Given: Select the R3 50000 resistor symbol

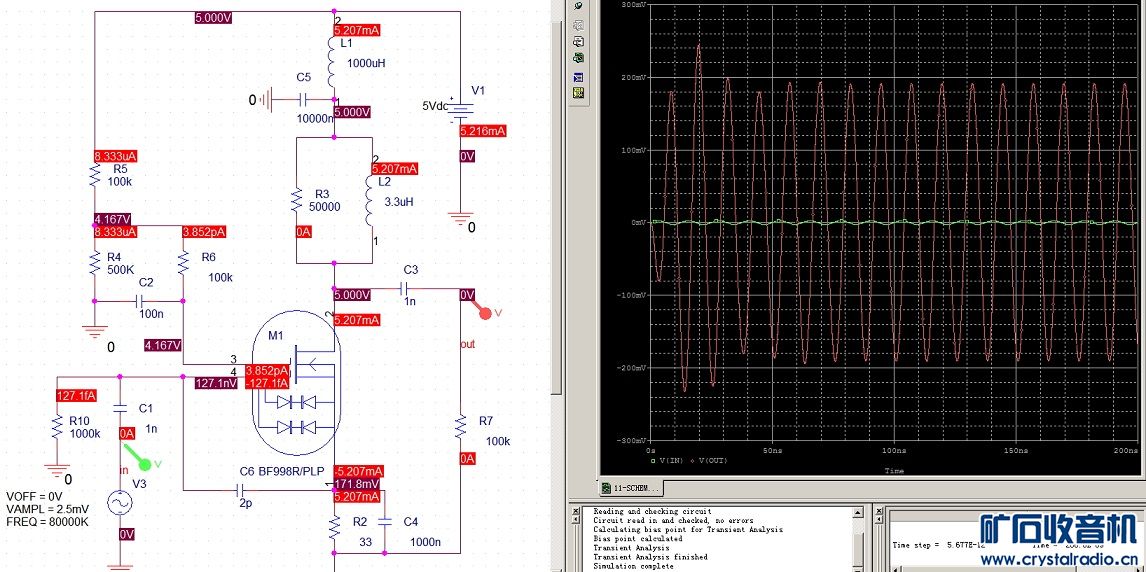Looking at the screenshot, I should click(297, 201).
